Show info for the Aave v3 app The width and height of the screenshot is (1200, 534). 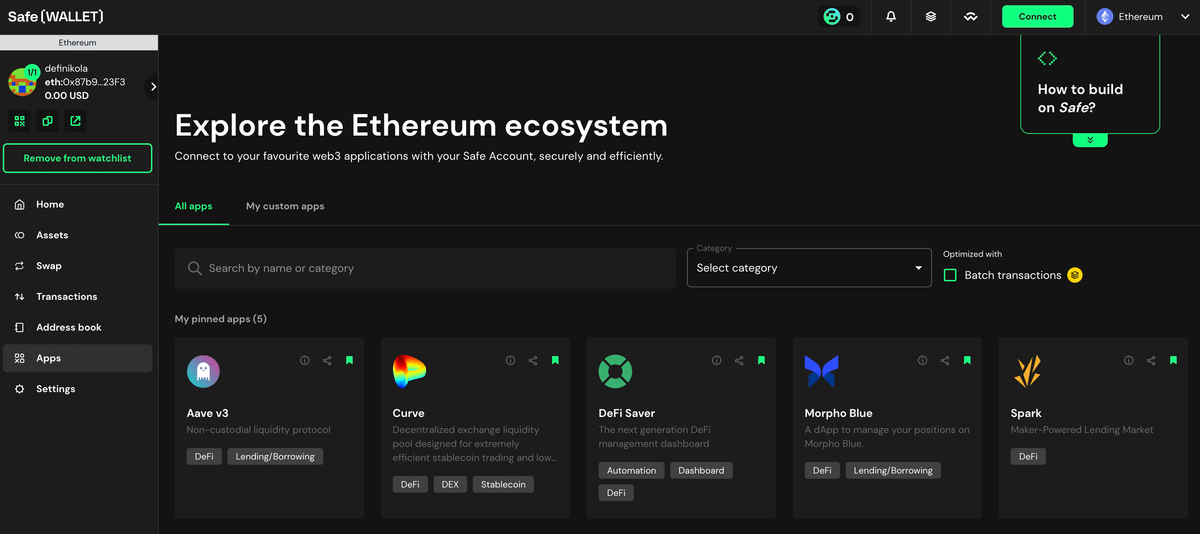[305, 360]
